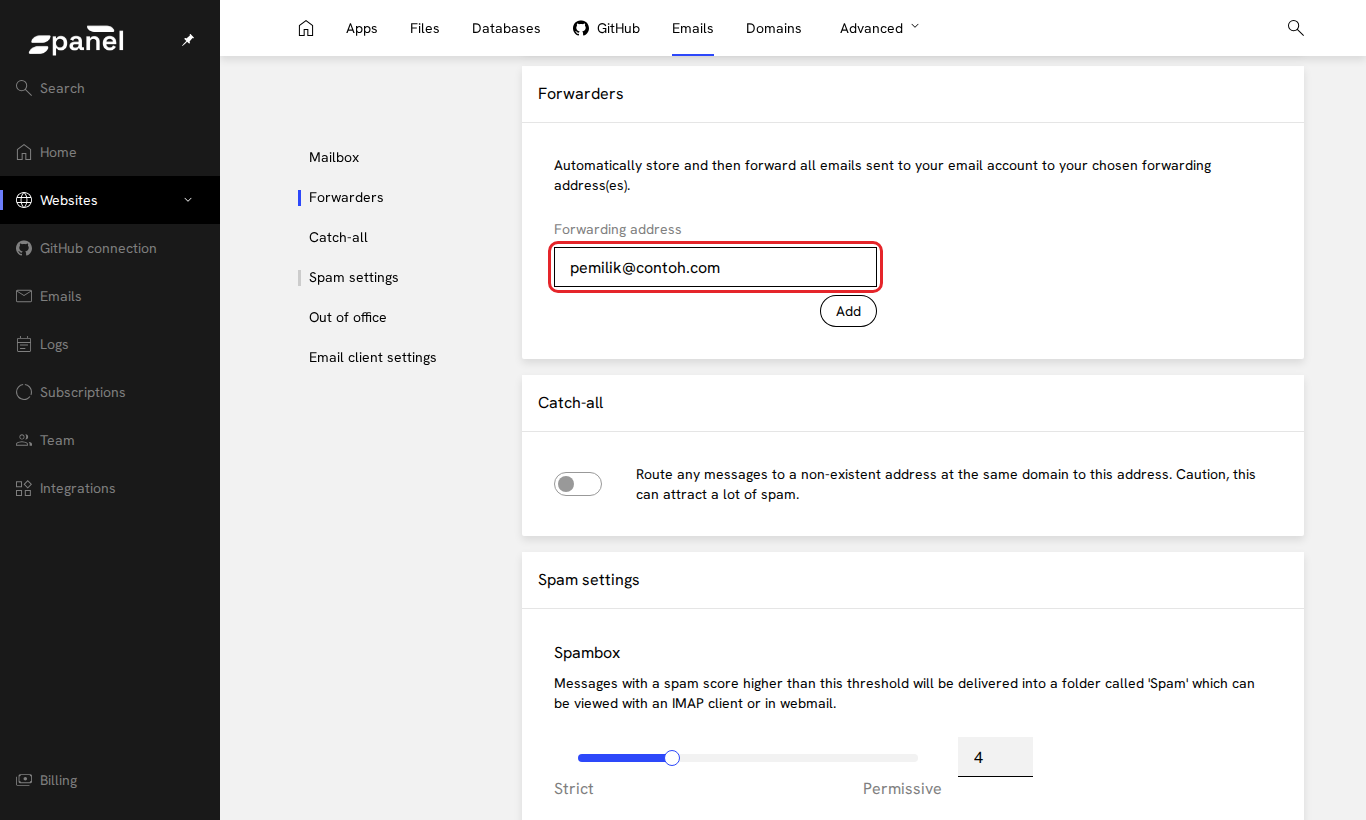Select the Emails tab in top navigation
The width and height of the screenshot is (1366, 820).
(693, 28)
